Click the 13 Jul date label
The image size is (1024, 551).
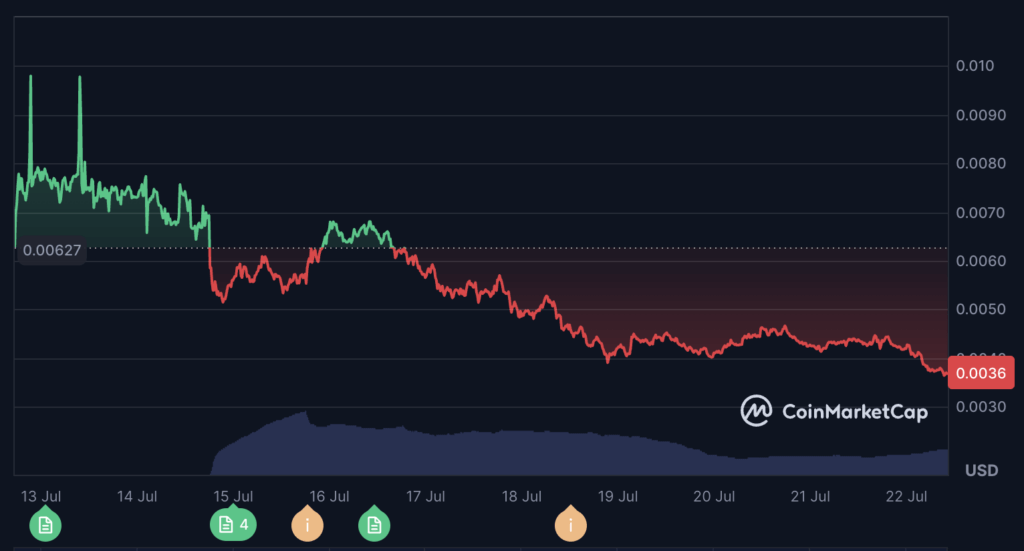pyautogui.click(x=41, y=496)
